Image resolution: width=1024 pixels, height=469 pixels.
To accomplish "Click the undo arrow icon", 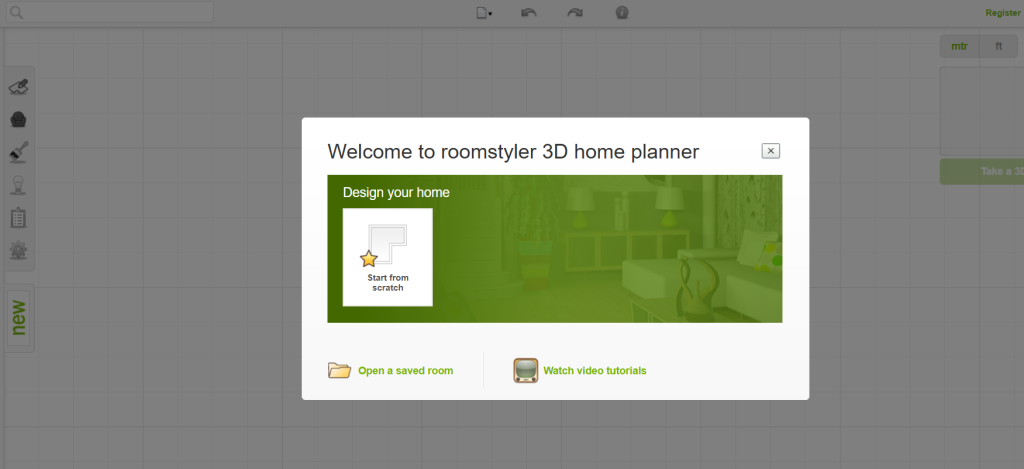I will 529,13.
